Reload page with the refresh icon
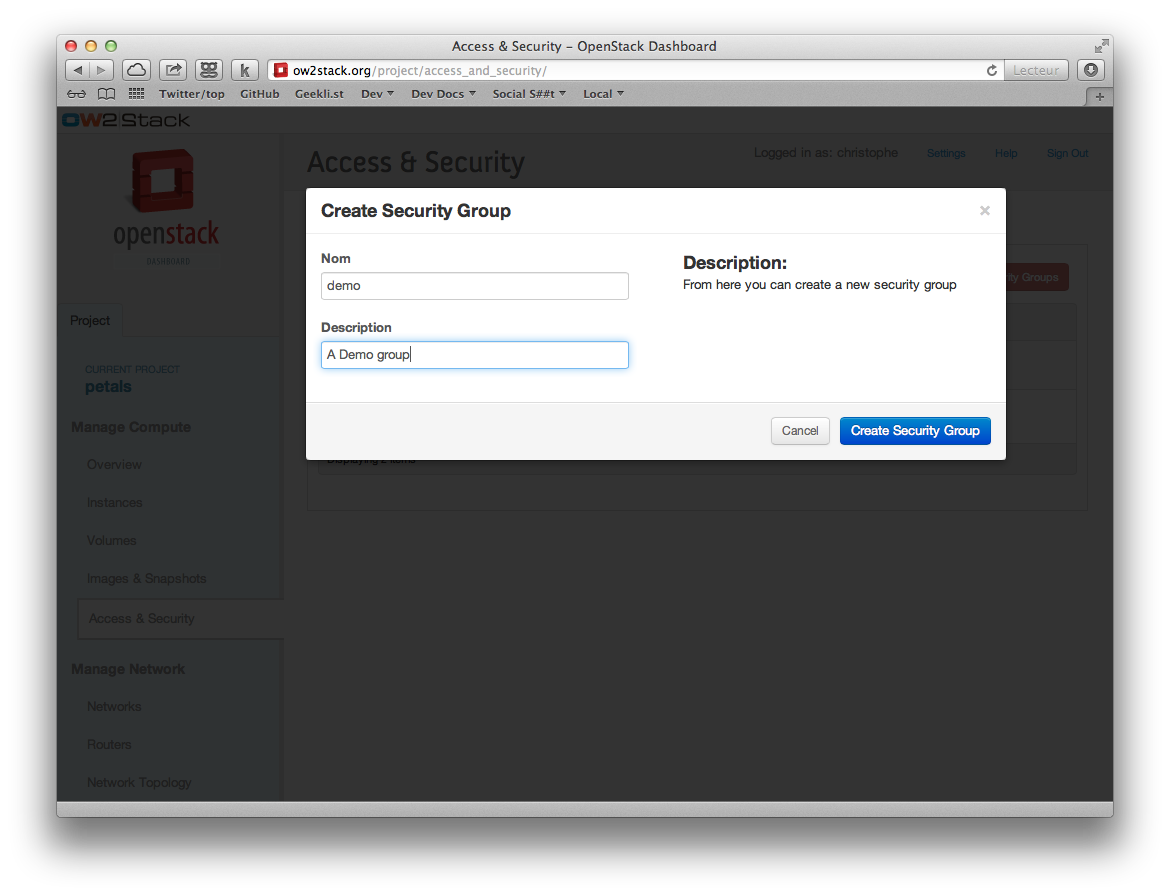The height and width of the screenshot is (896, 1170). point(992,70)
